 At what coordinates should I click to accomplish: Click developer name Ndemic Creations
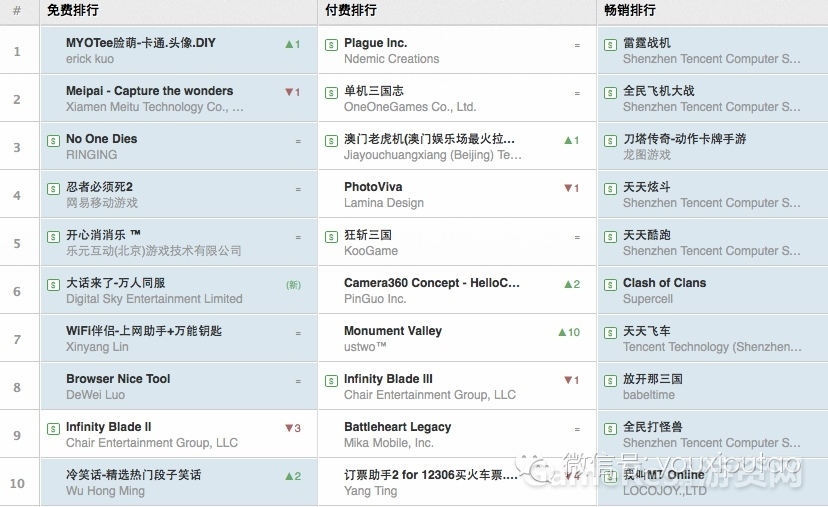click(392, 59)
